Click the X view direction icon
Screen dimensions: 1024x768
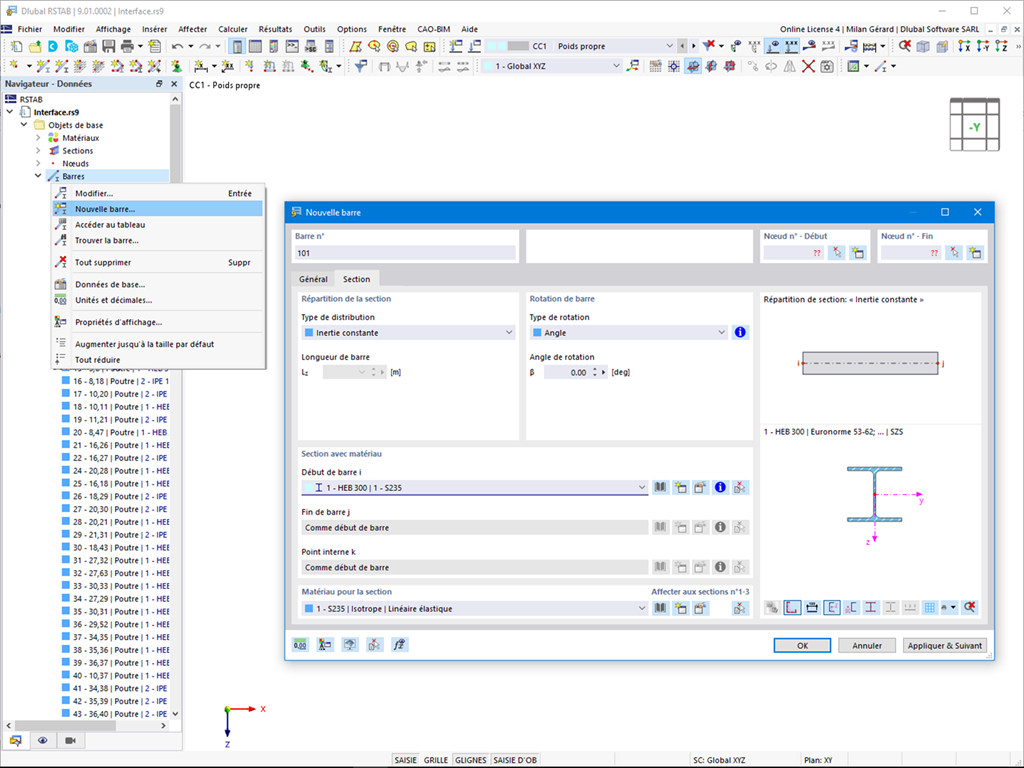pos(965,46)
